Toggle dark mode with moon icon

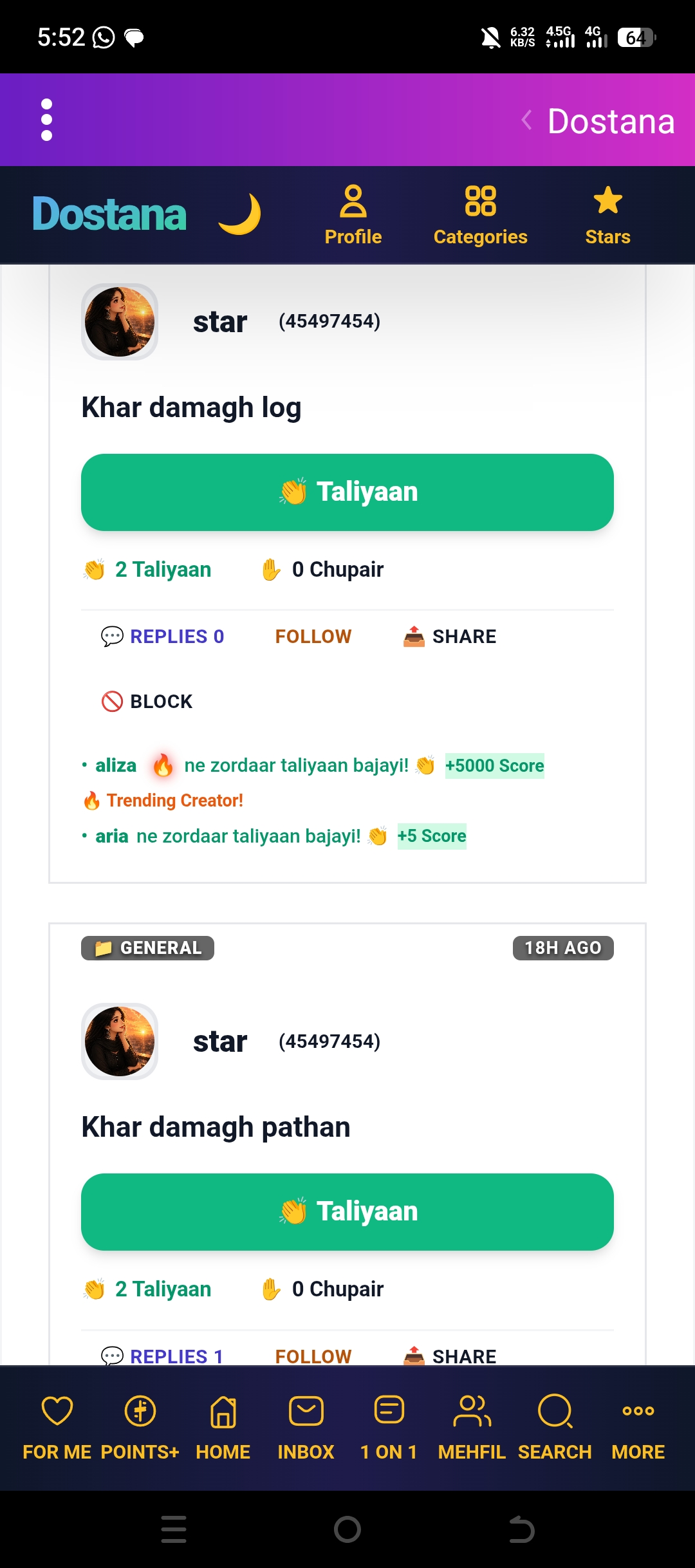(x=239, y=214)
